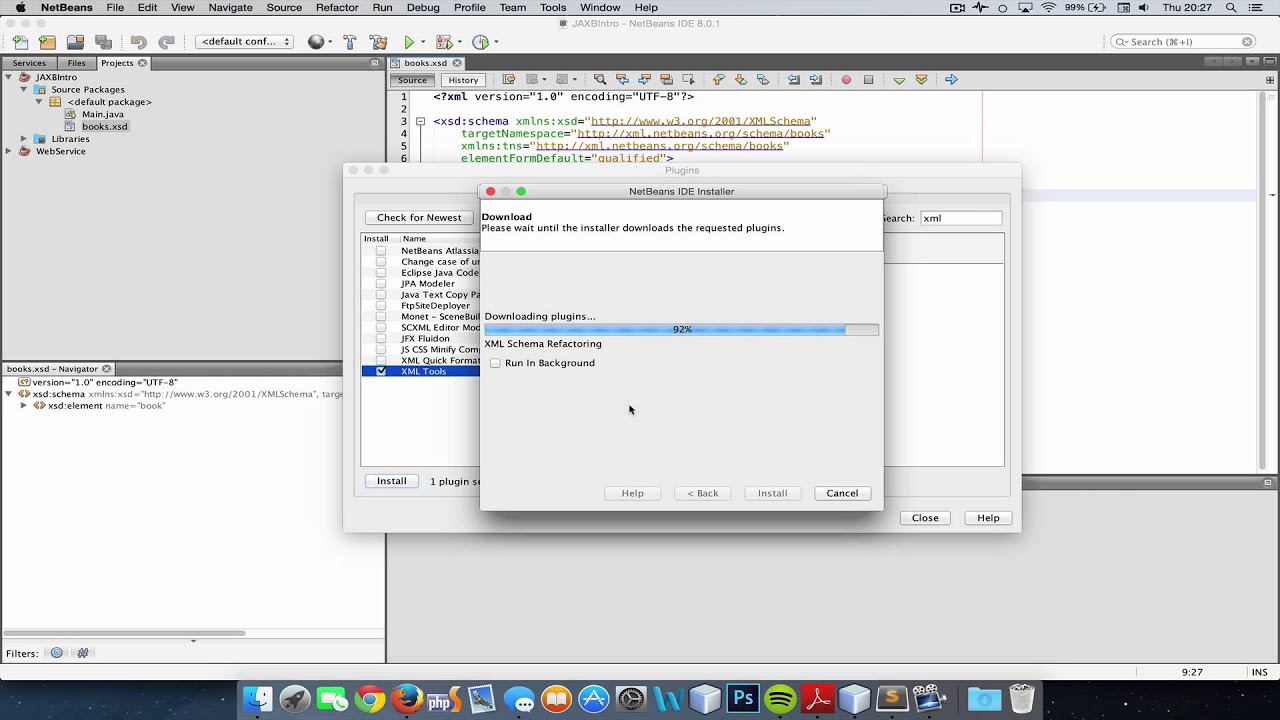Open the Tools menu
Screen dimensions: 1280x720
coord(553,7)
